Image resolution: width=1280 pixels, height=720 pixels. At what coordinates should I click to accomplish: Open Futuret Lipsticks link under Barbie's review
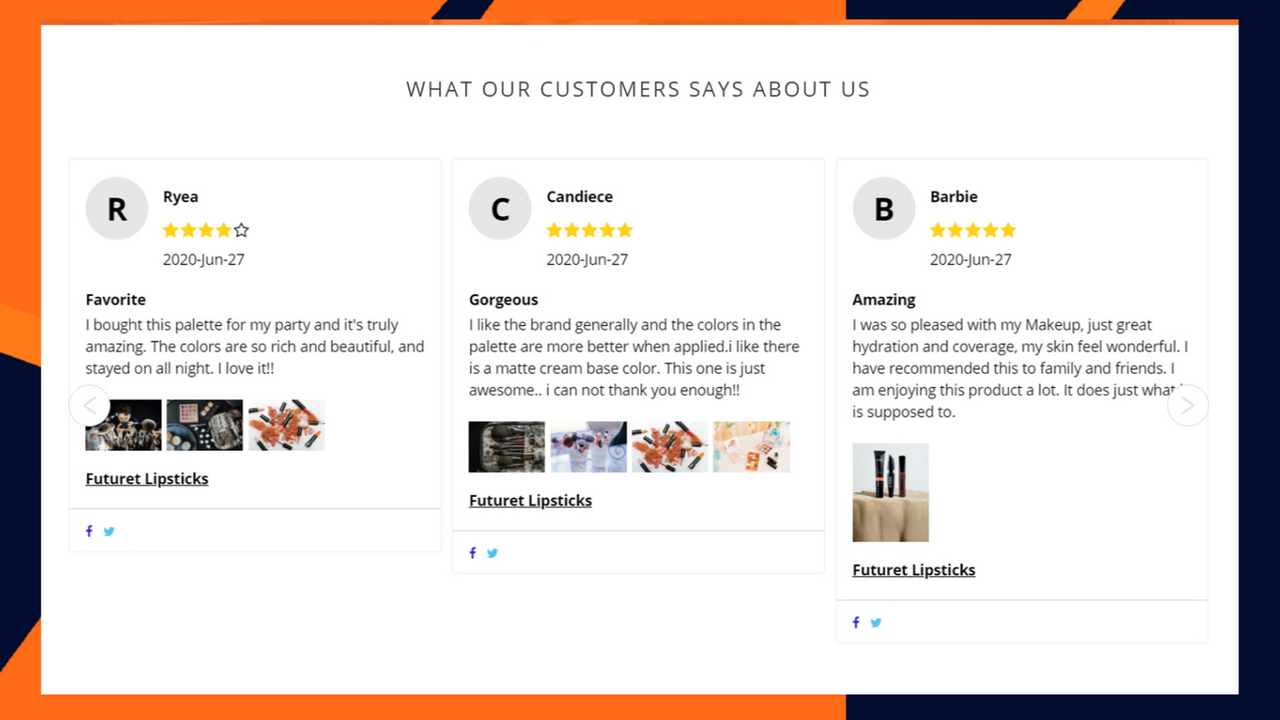click(x=913, y=570)
